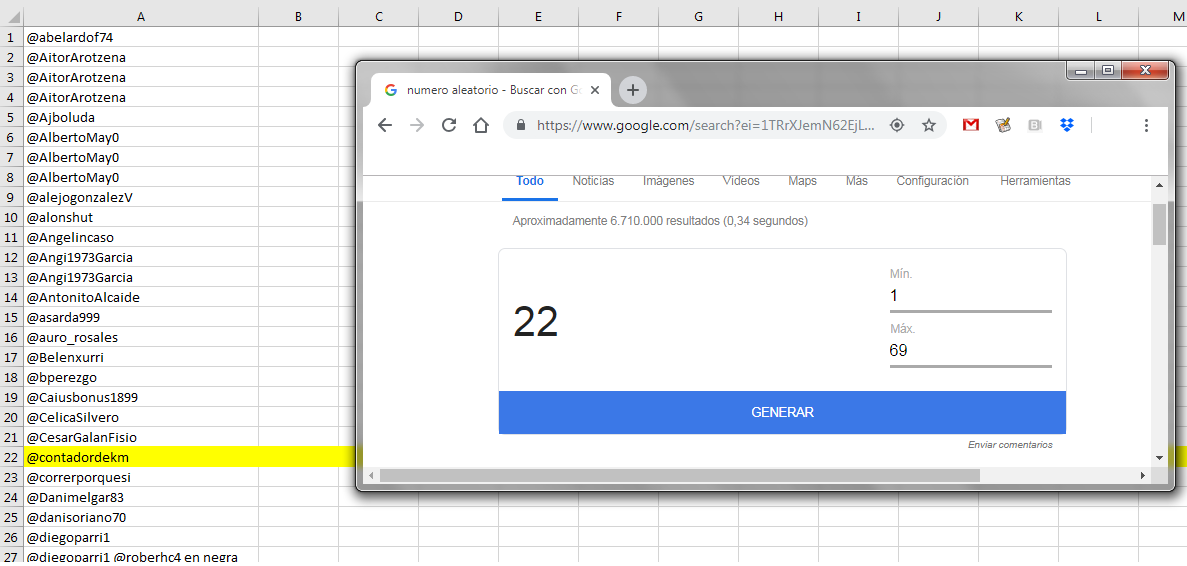
Task: Open the Gmail extension icon
Action: 970,126
